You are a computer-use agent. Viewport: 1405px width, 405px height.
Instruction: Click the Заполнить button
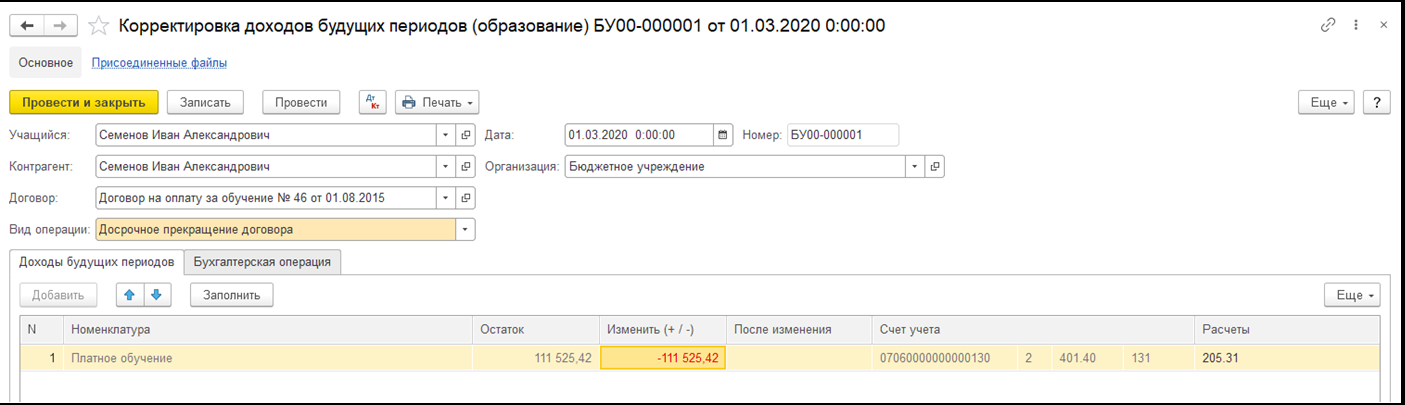coord(232,295)
